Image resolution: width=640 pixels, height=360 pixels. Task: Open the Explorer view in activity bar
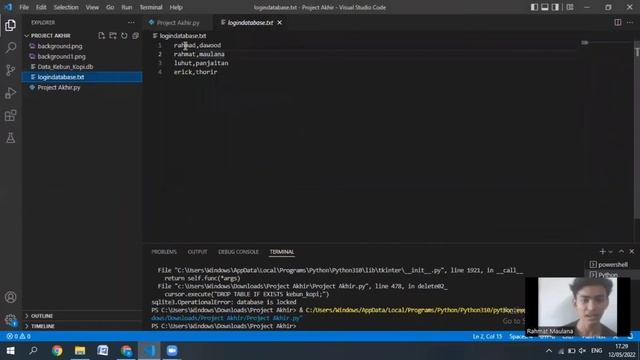(x=11, y=25)
